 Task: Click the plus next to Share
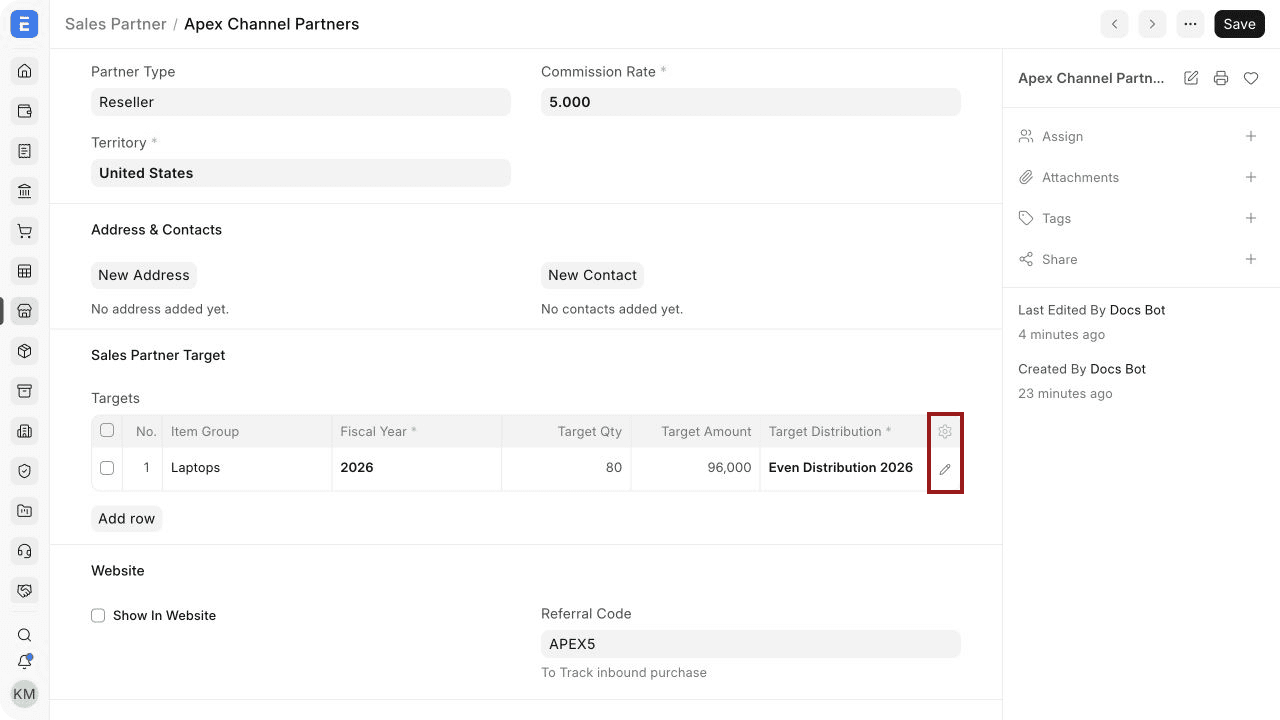pos(1251,259)
